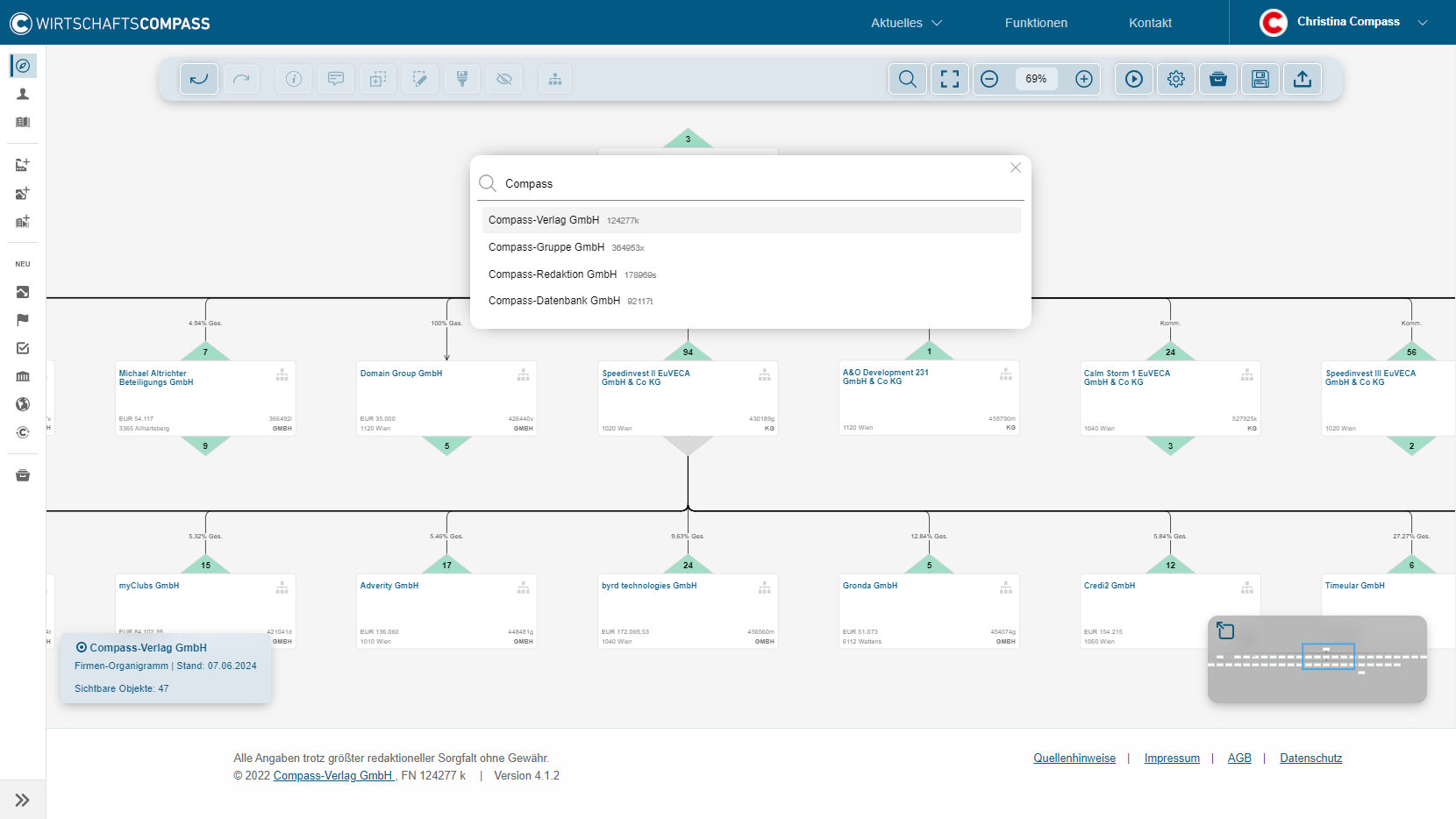
Task: Click the Compass search input field
Action: coord(750,184)
